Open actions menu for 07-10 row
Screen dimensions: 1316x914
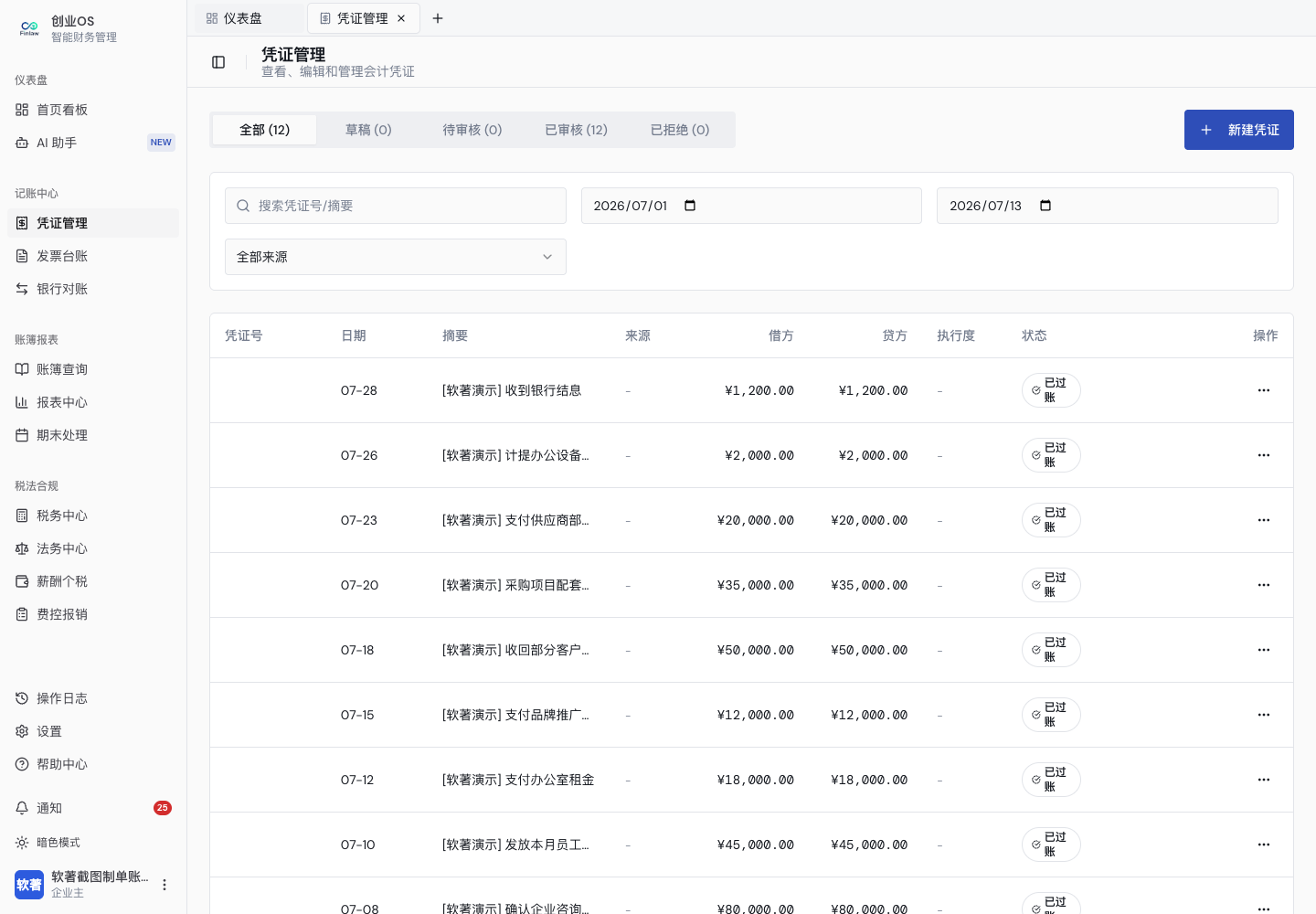pos(1264,845)
